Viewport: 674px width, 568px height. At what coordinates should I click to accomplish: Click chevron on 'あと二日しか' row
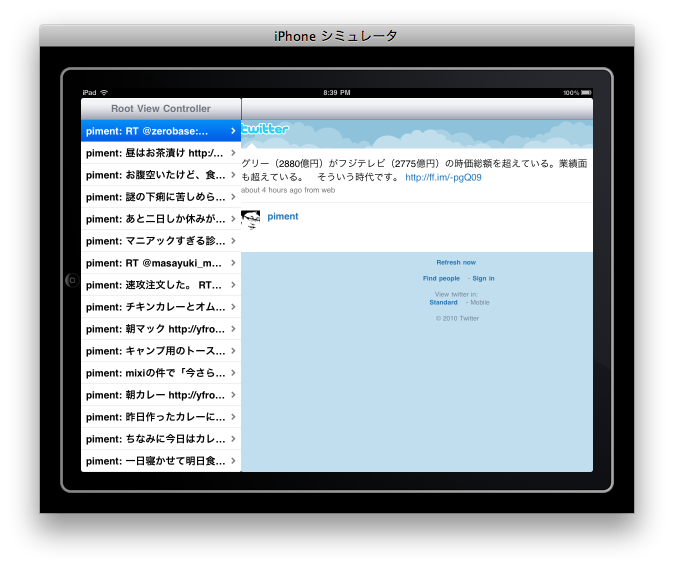pyautogui.click(x=233, y=218)
